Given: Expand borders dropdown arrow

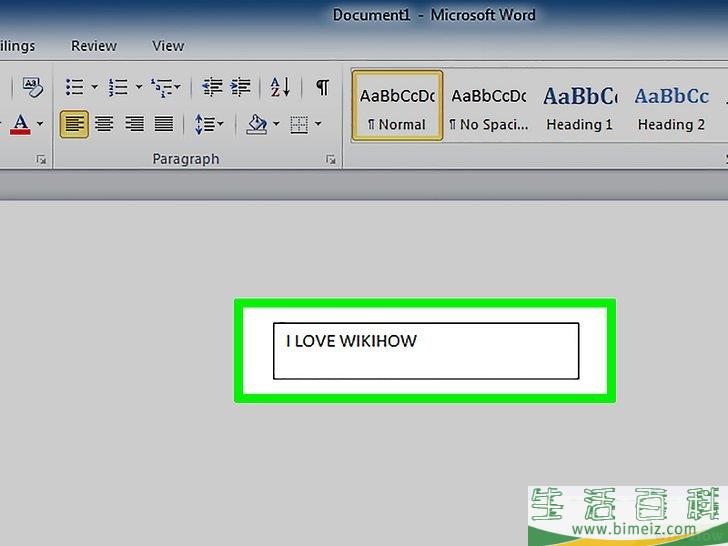Looking at the screenshot, I should 318,124.
